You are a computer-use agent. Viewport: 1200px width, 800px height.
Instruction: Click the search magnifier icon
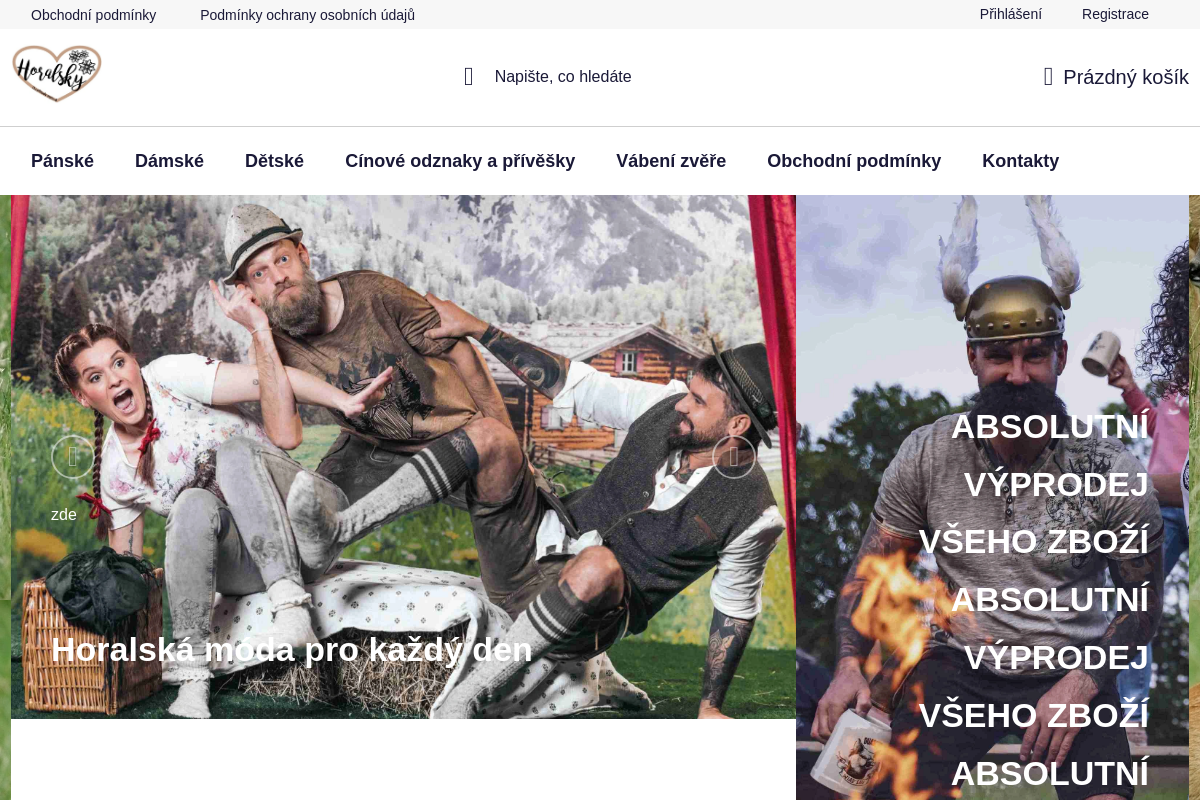pyautogui.click(x=468, y=77)
